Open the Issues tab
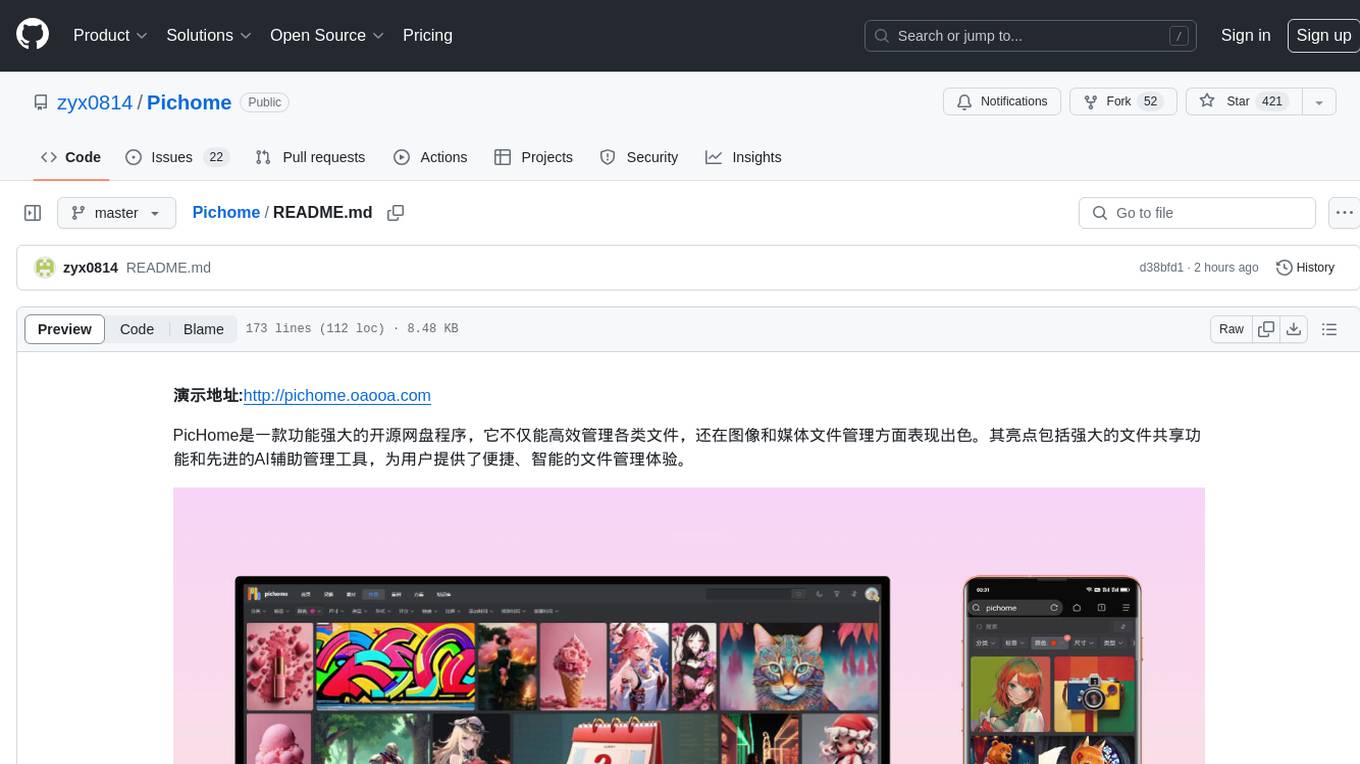Screen dimensions: 1360x764 pyautogui.click(x=176, y=157)
